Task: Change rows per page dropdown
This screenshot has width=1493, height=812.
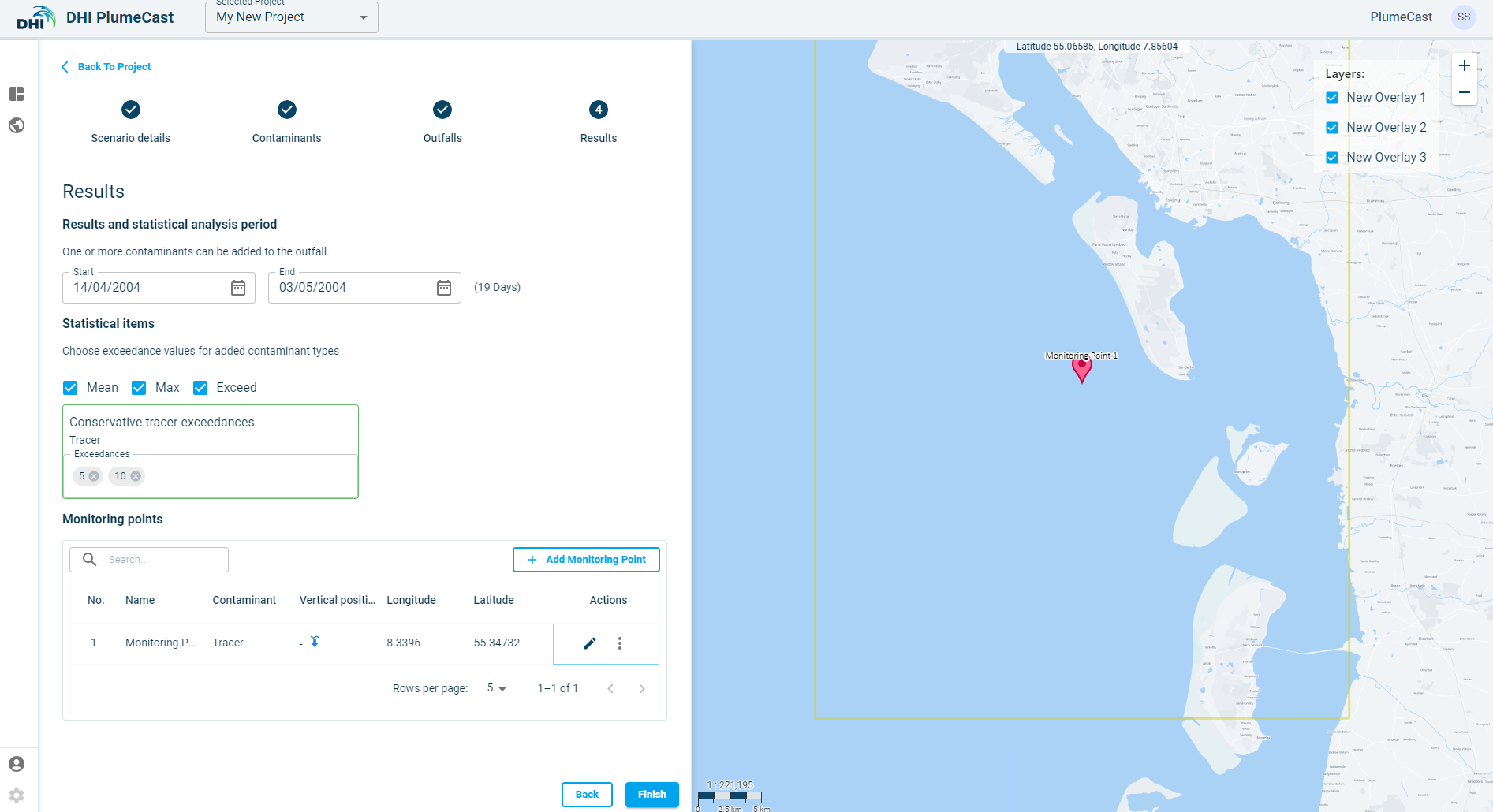Action: pos(496,688)
